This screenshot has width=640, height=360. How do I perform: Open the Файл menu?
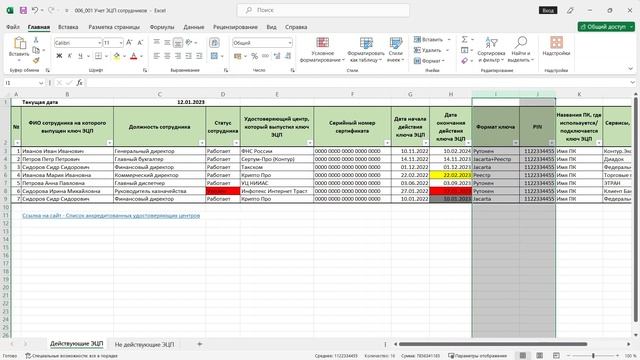point(13,27)
